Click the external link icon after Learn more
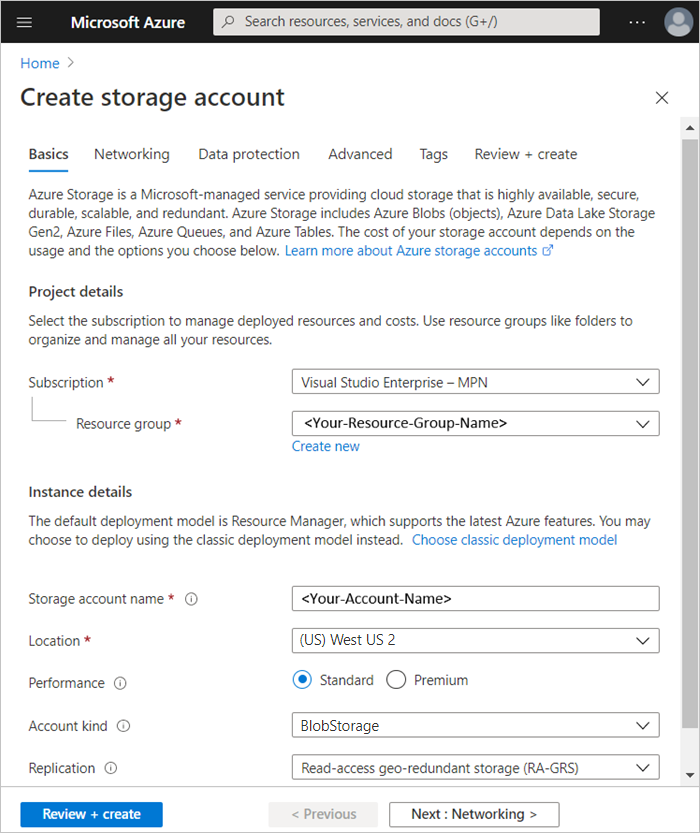Viewport: 700px width, 833px height. pyautogui.click(x=549, y=250)
